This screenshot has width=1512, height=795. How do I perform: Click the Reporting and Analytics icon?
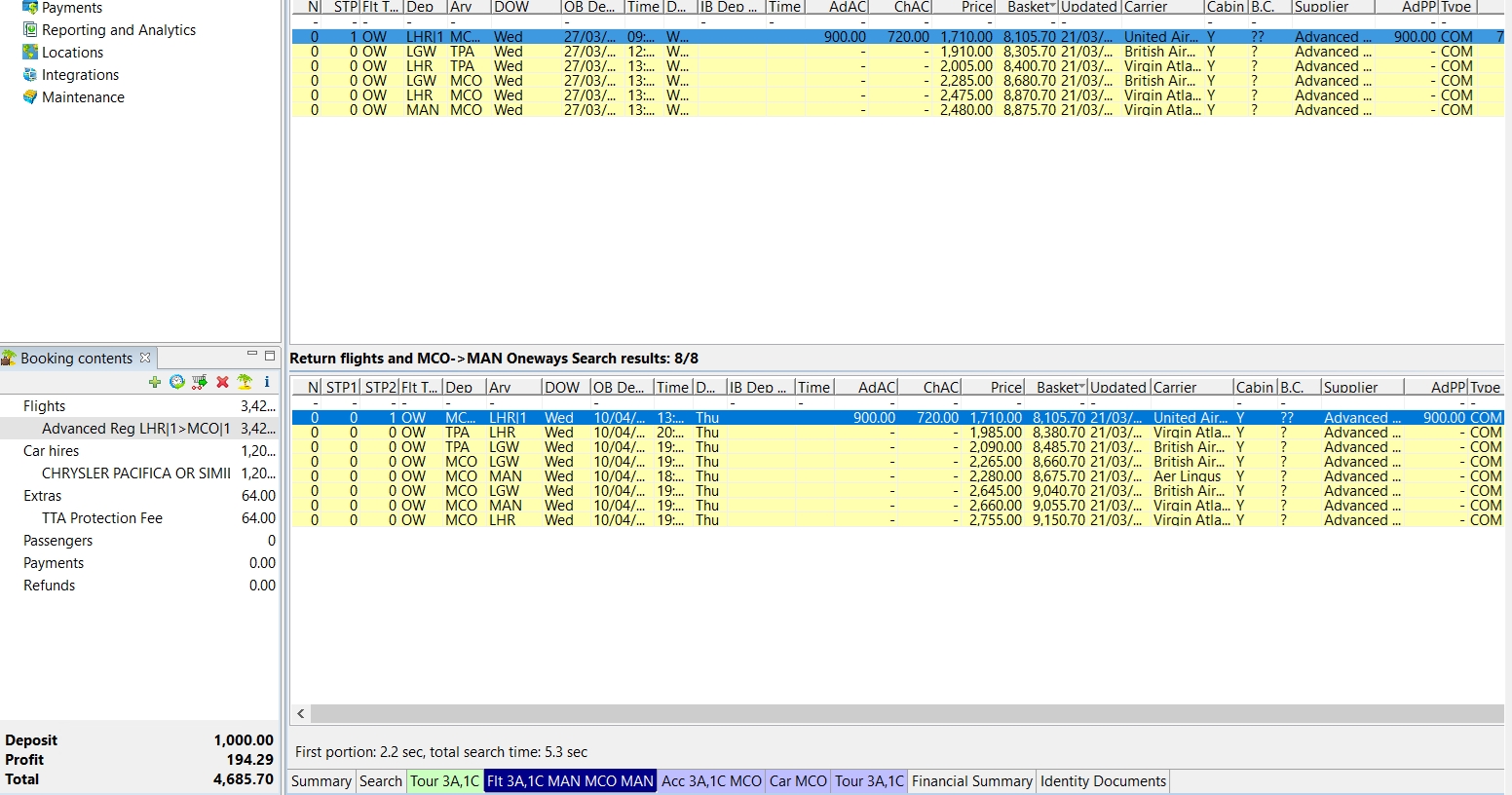(x=30, y=29)
